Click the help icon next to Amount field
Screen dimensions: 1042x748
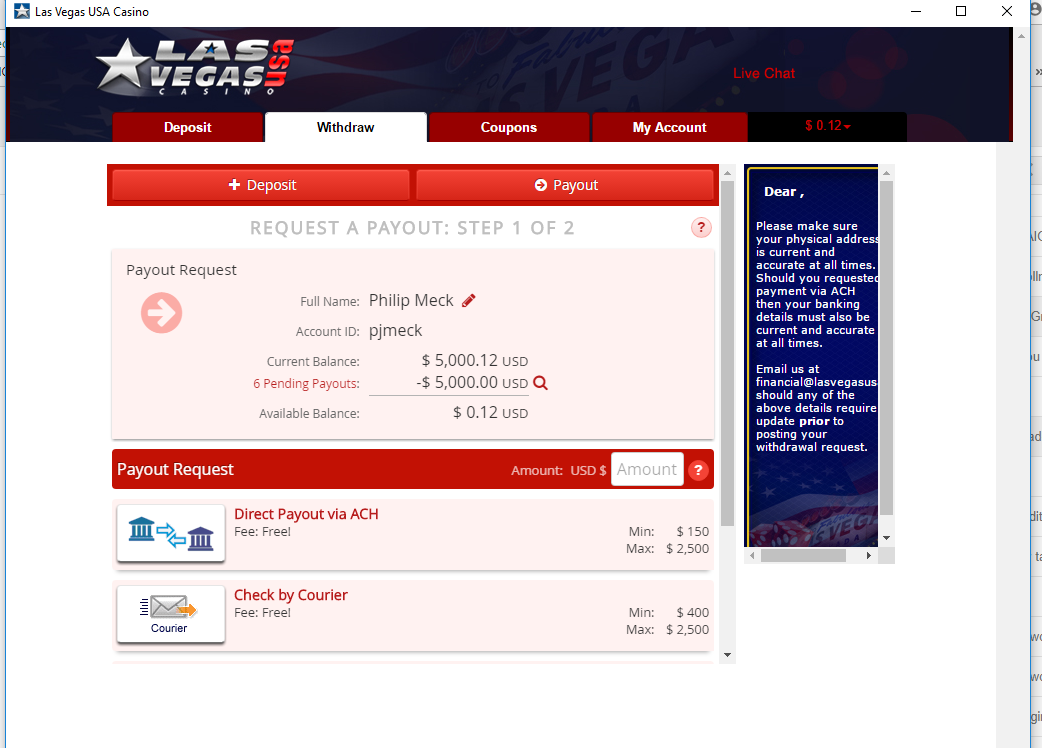pyautogui.click(x=698, y=470)
